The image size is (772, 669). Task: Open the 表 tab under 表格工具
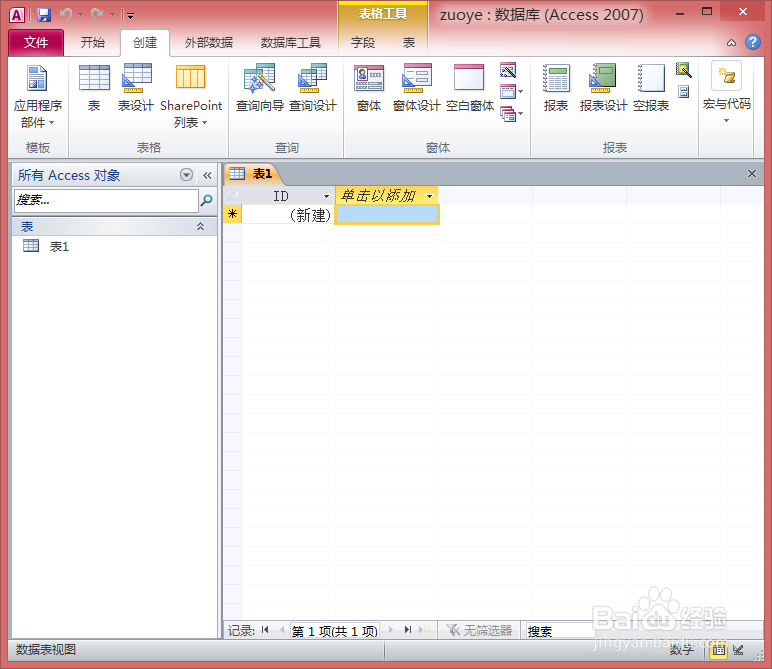pos(409,43)
